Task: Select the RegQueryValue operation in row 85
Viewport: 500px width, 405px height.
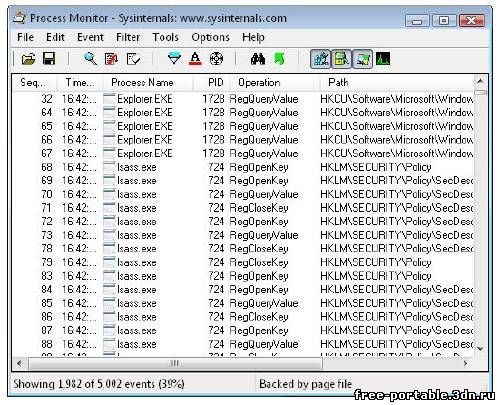Action: 264,303
